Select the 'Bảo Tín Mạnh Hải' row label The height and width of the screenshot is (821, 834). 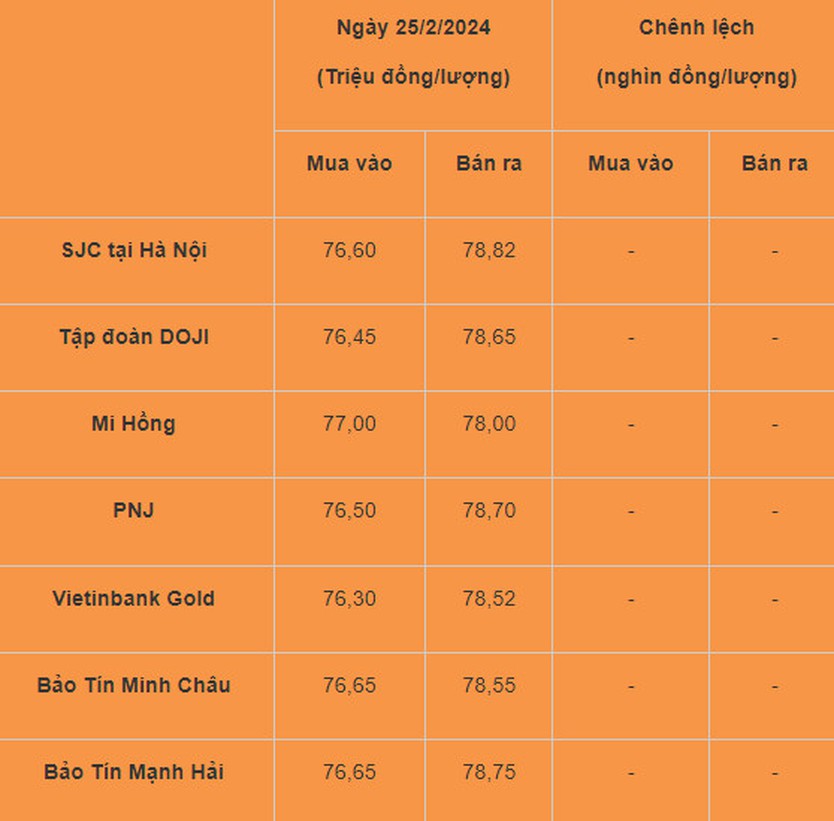pyautogui.click(x=134, y=772)
